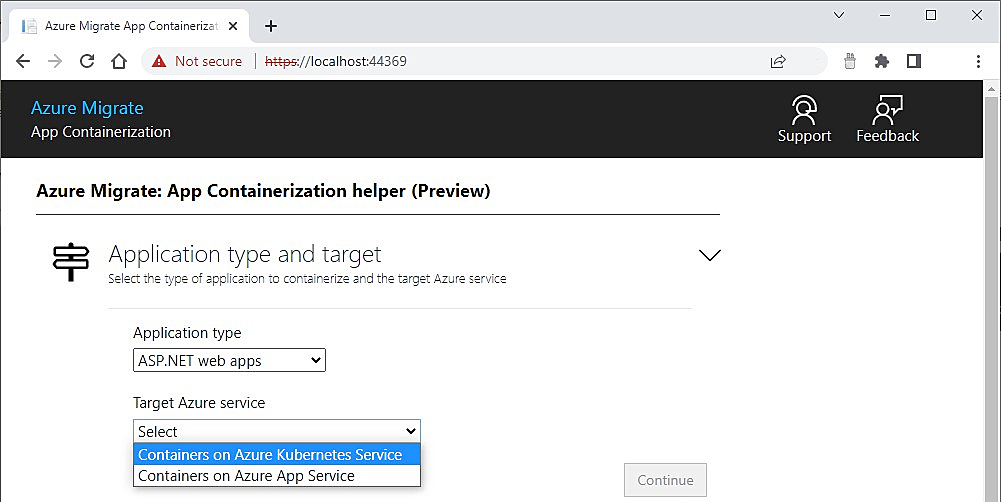This screenshot has height=502, width=1001.
Task: Click the Application type label
Action: click(187, 333)
